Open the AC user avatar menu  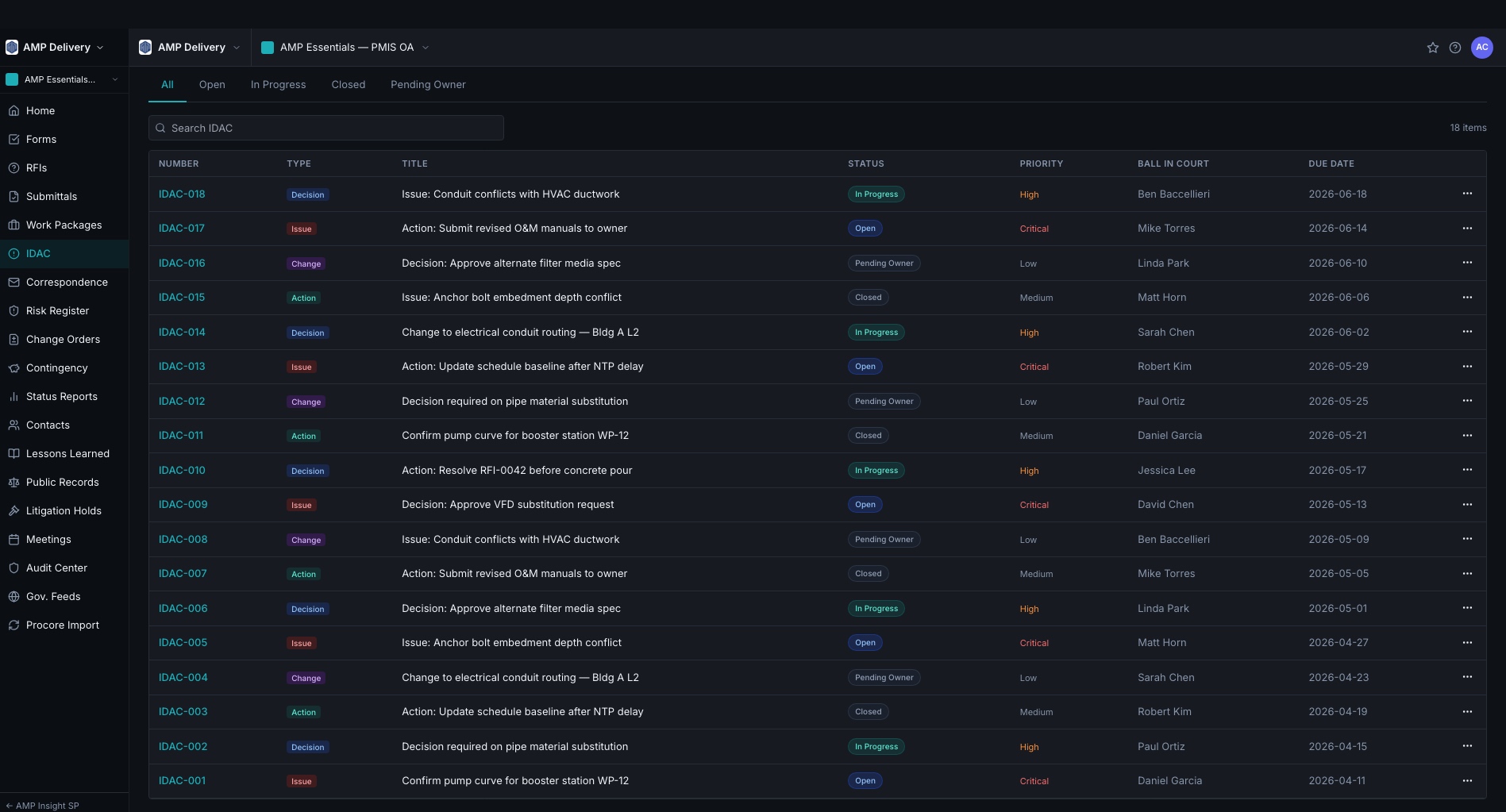coord(1482,48)
